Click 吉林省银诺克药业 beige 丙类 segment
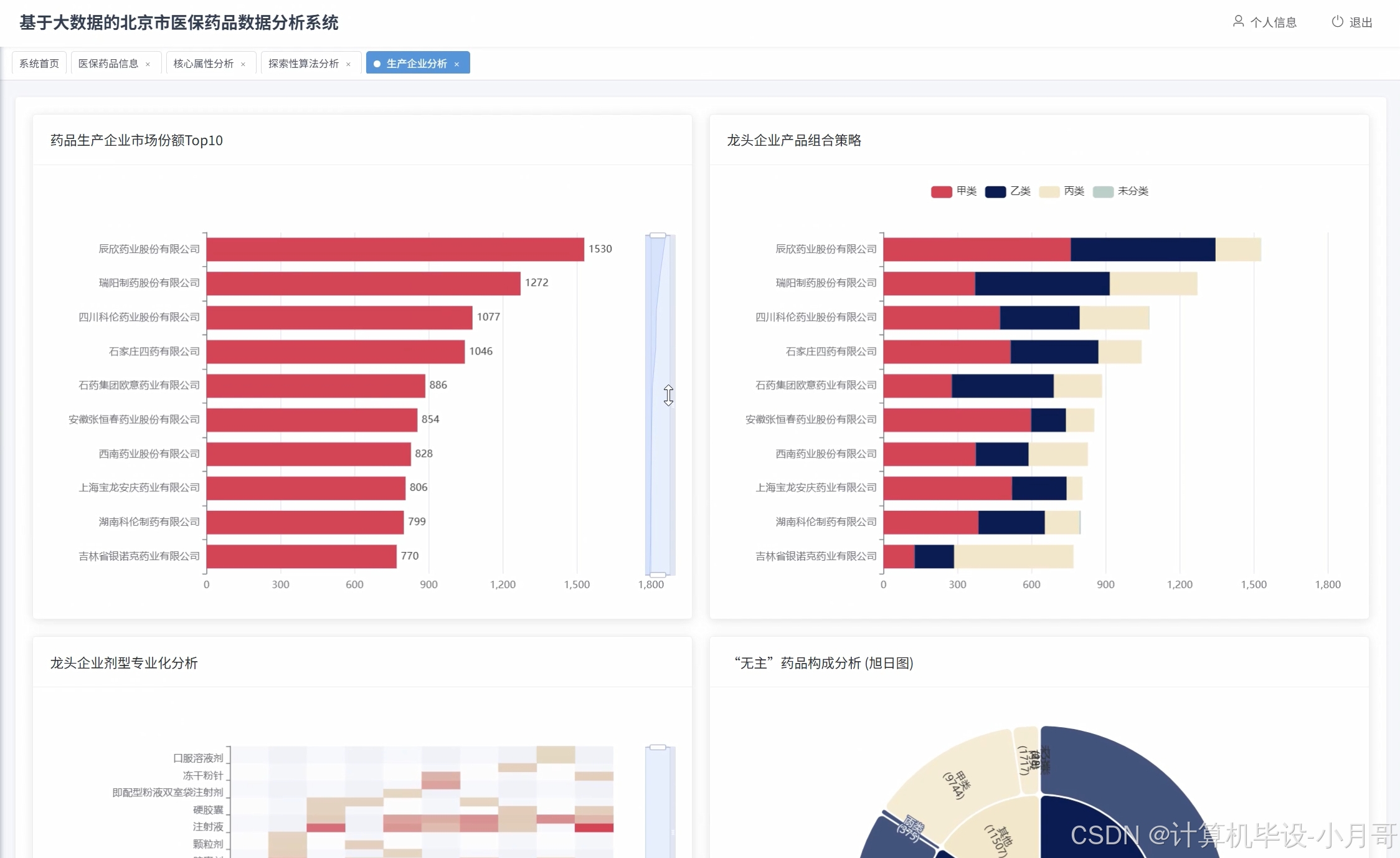The image size is (1400, 858). tap(1013, 556)
